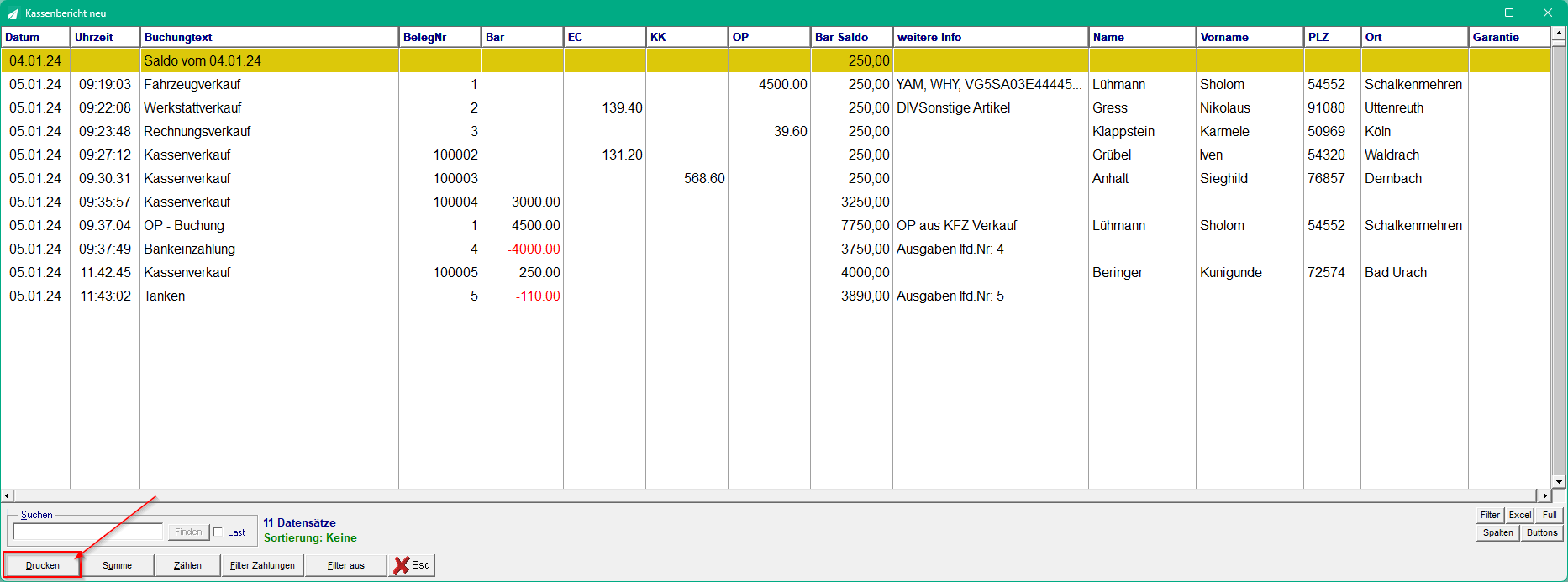Click the 4500.00 OP amount

click(782, 84)
